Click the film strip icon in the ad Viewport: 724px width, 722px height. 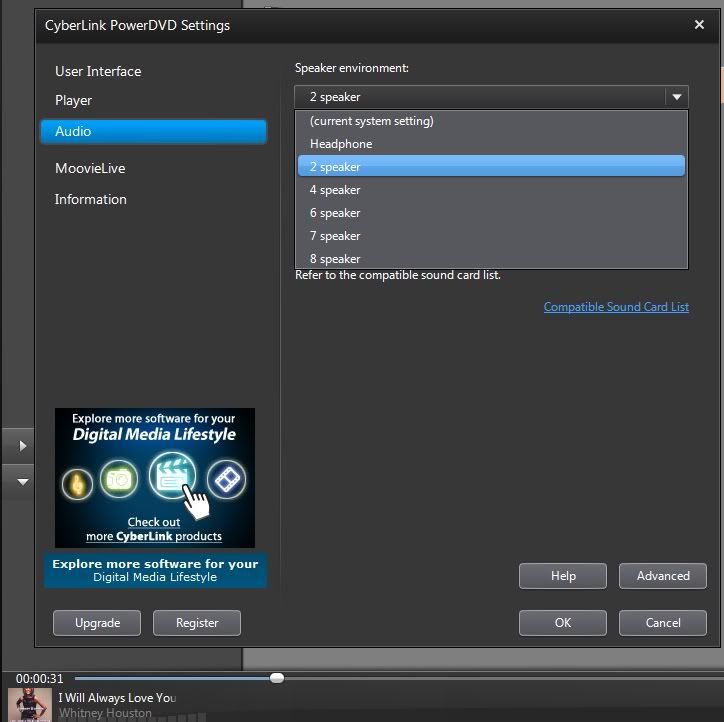226,479
